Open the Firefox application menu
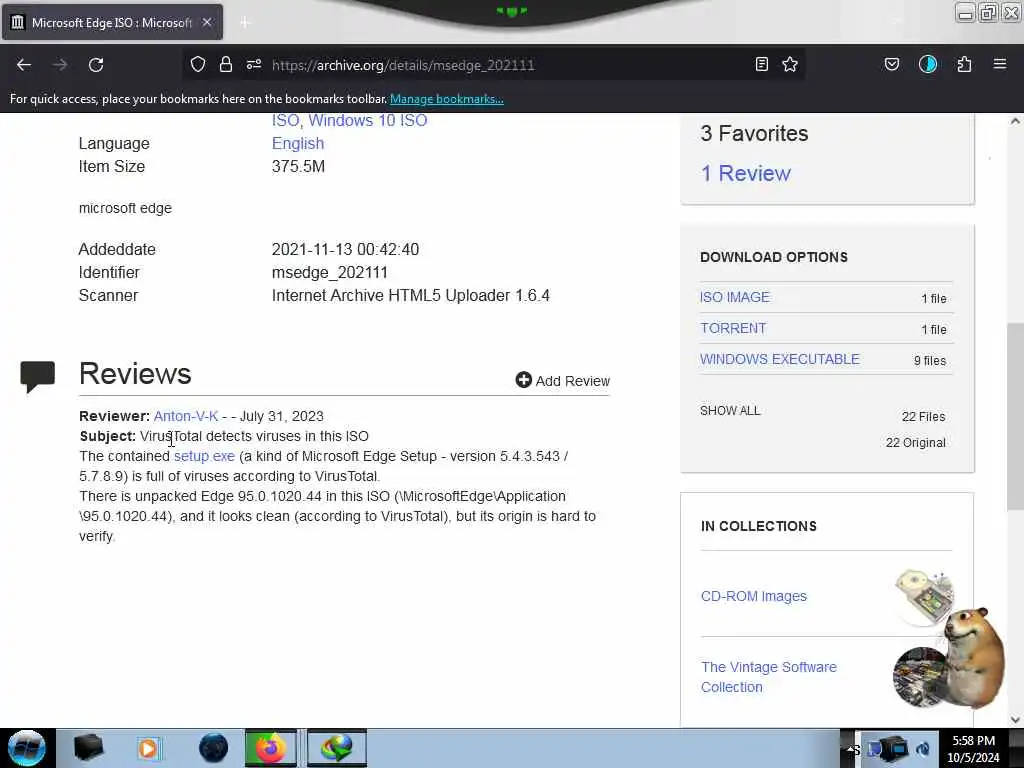The image size is (1024, 768). 1000,64
